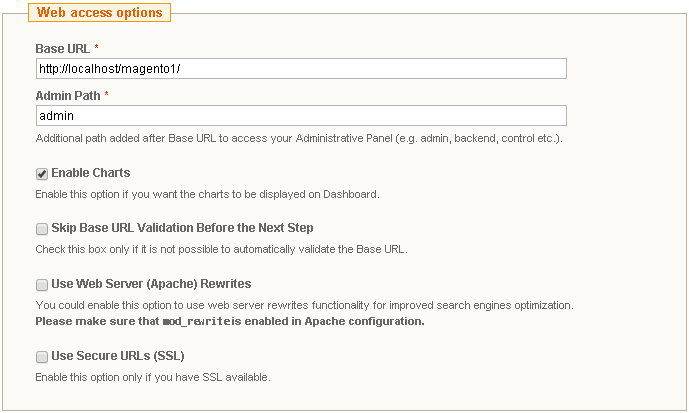This screenshot has width=689, height=413.
Task: Click the red asterisk beside Base URL
Action: pyautogui.click(x=96, y=48)
